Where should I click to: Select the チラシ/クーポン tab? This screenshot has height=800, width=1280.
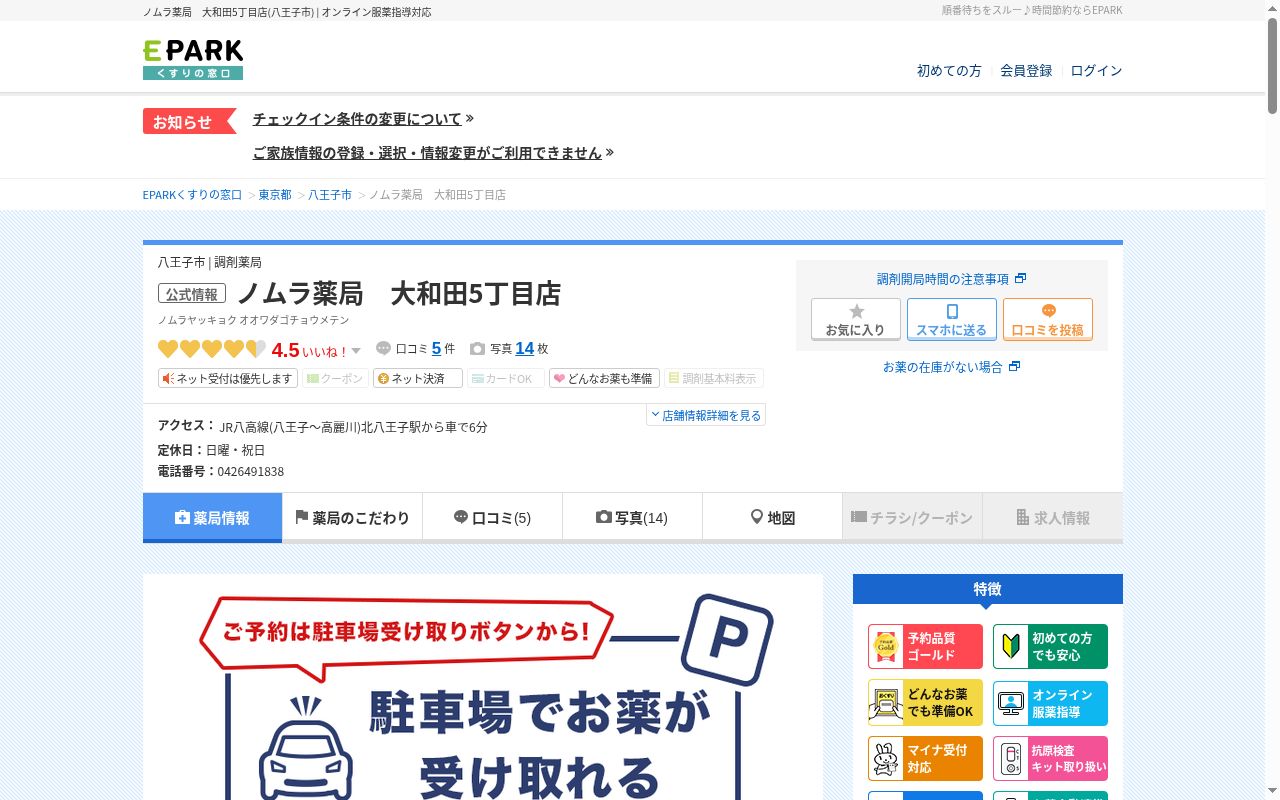[x=912, y=518]
